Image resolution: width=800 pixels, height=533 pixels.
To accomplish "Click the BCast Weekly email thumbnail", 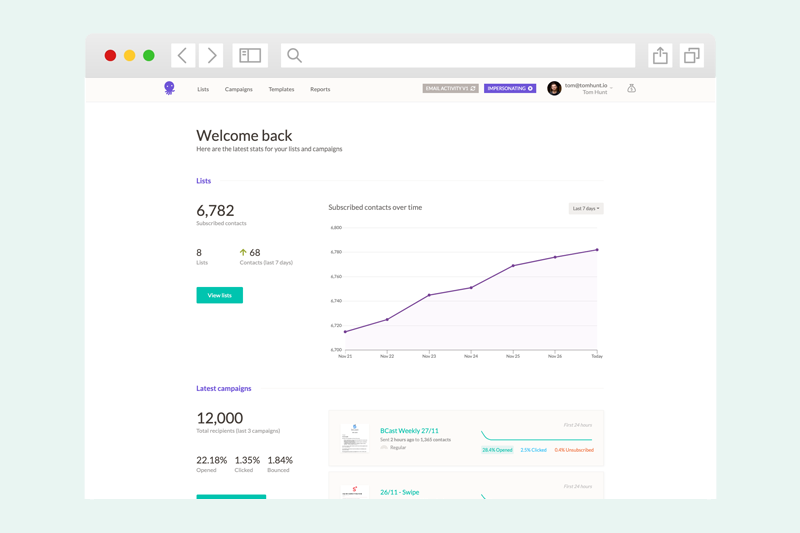I will (x=355, y=438).
